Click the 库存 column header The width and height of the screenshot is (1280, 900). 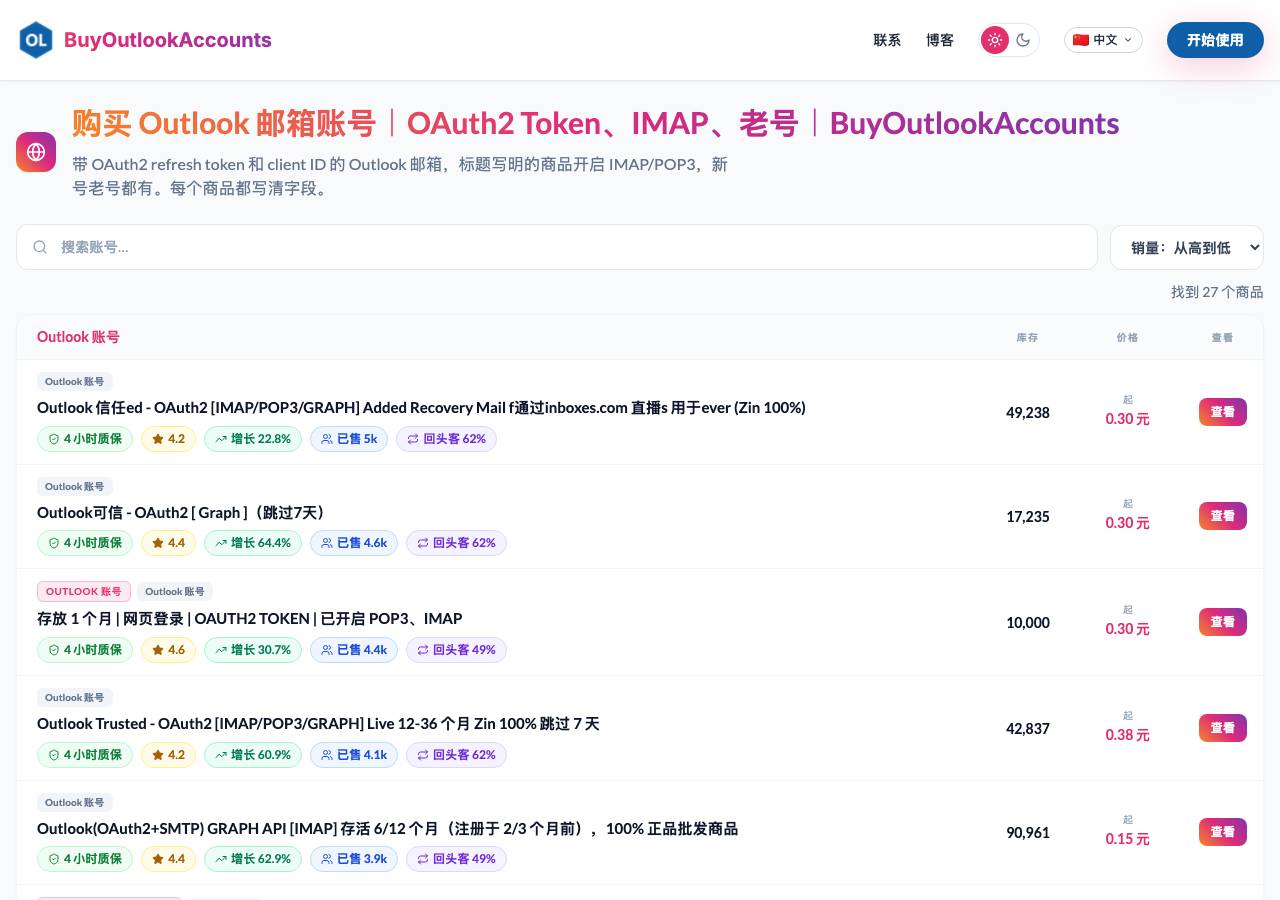pyautogui.click(x=1027, y=338)
